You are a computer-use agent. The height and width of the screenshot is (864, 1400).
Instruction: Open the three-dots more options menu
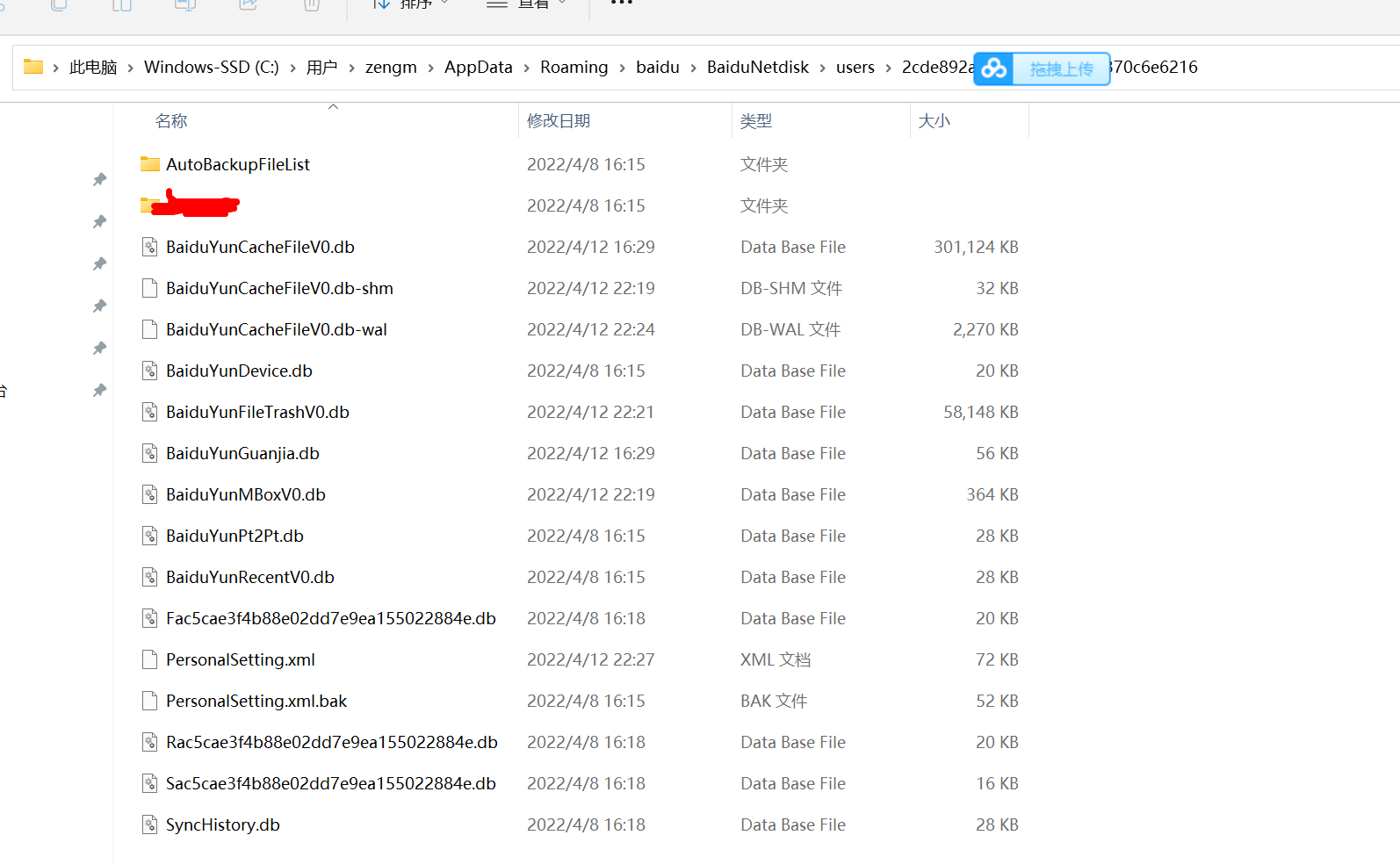[x=622, y=3]
